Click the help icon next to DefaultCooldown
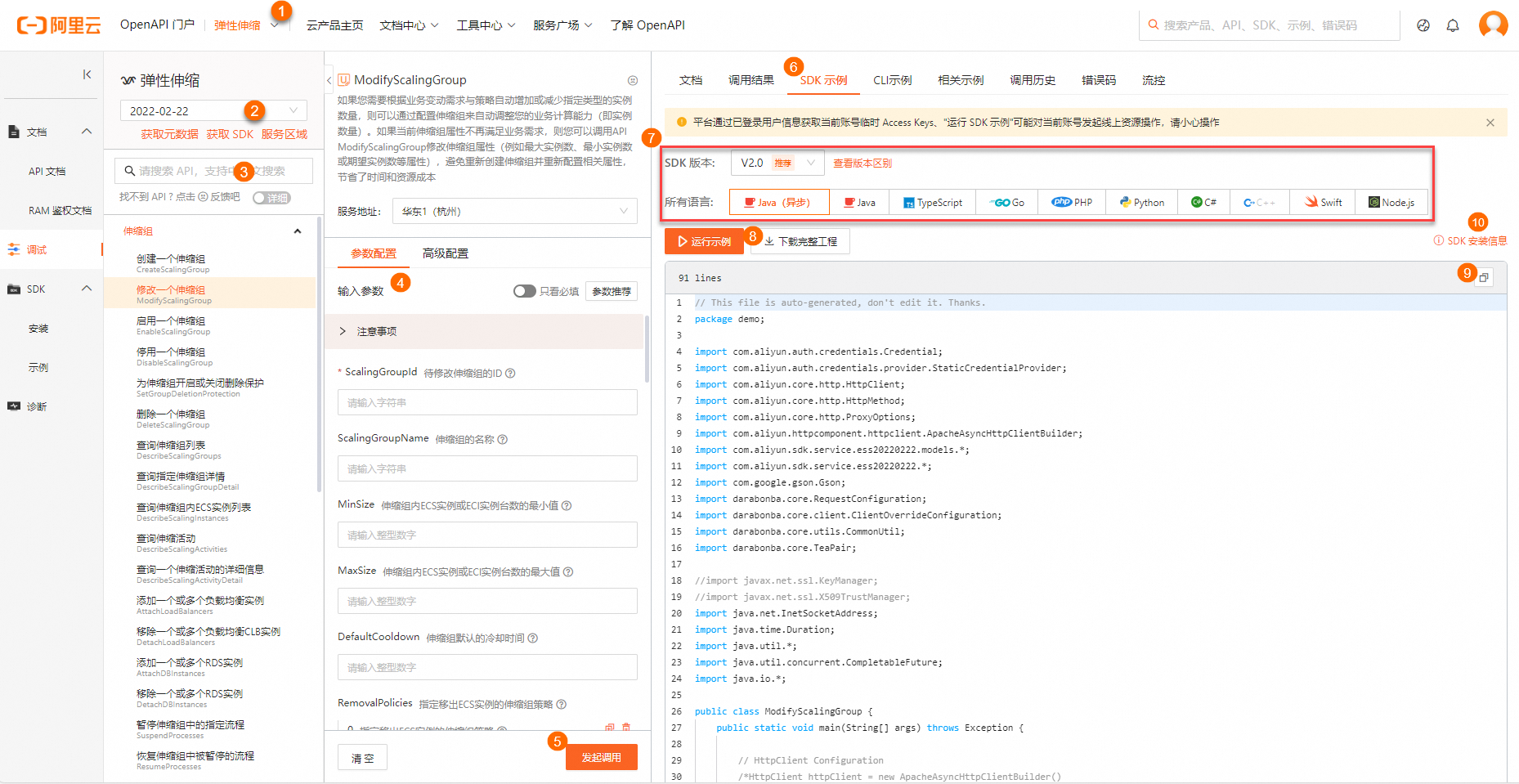Screen dimensions: 1519x784 click(533, 638)
